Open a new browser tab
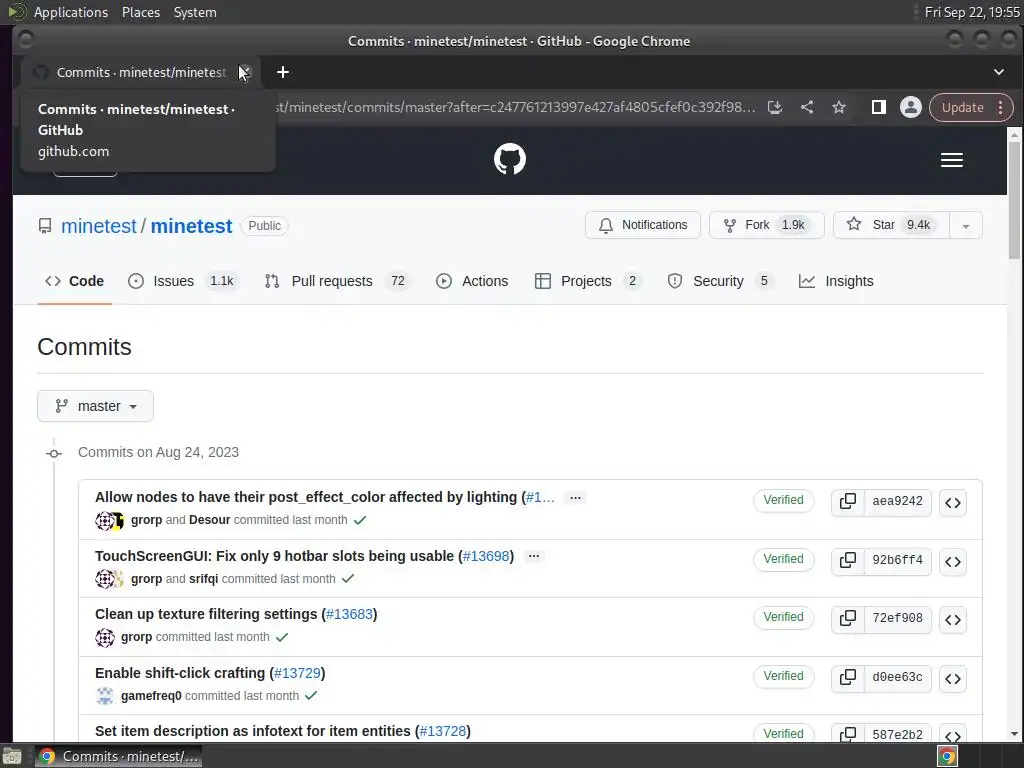 [283, 72]
